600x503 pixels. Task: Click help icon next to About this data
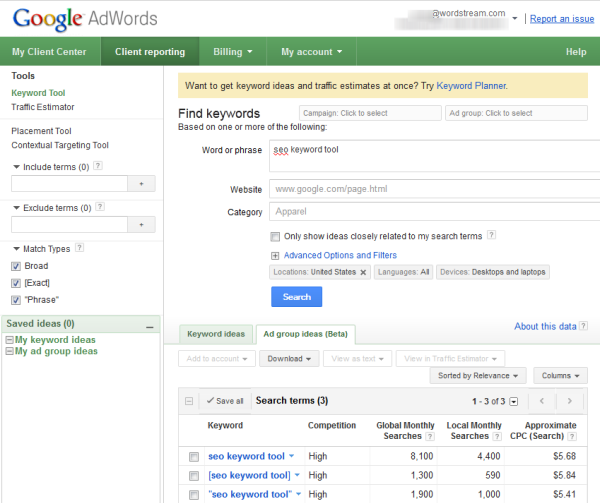point(583,326)
